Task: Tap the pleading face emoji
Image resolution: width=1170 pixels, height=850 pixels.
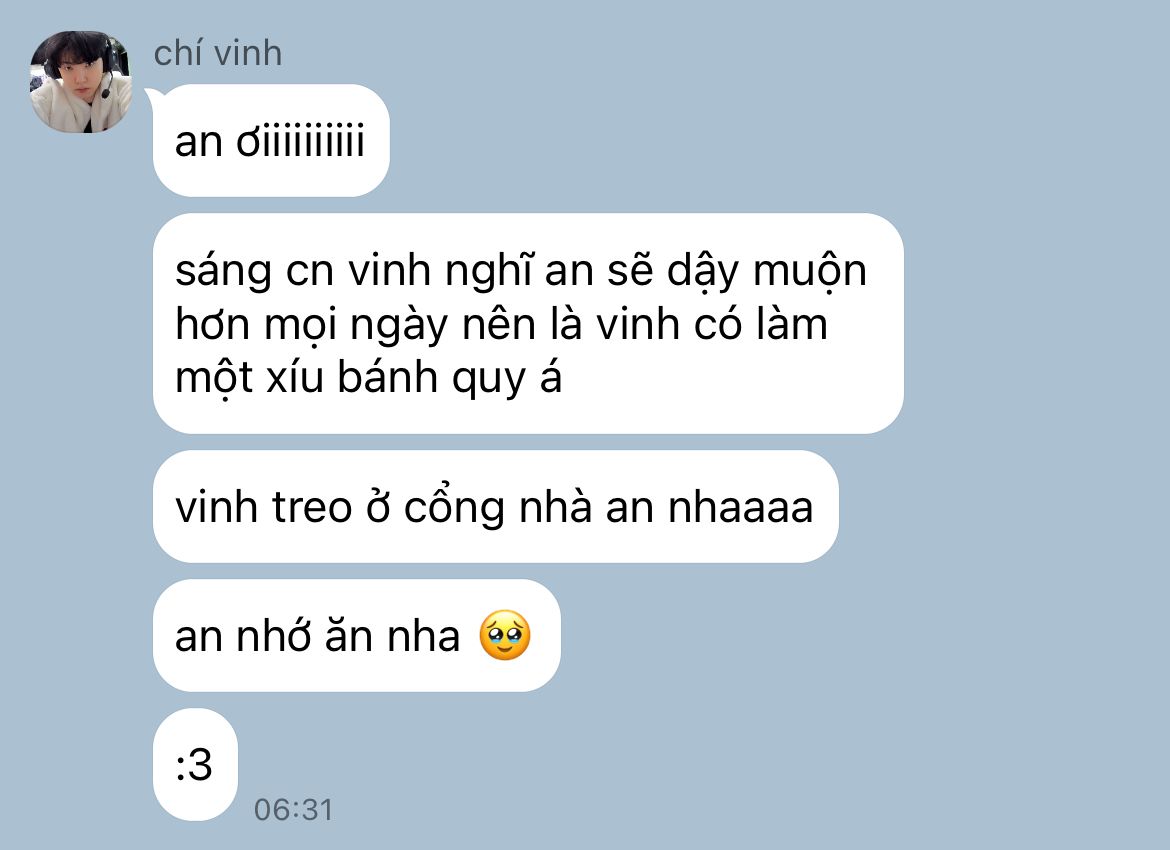Action: [x=505, y=635]
